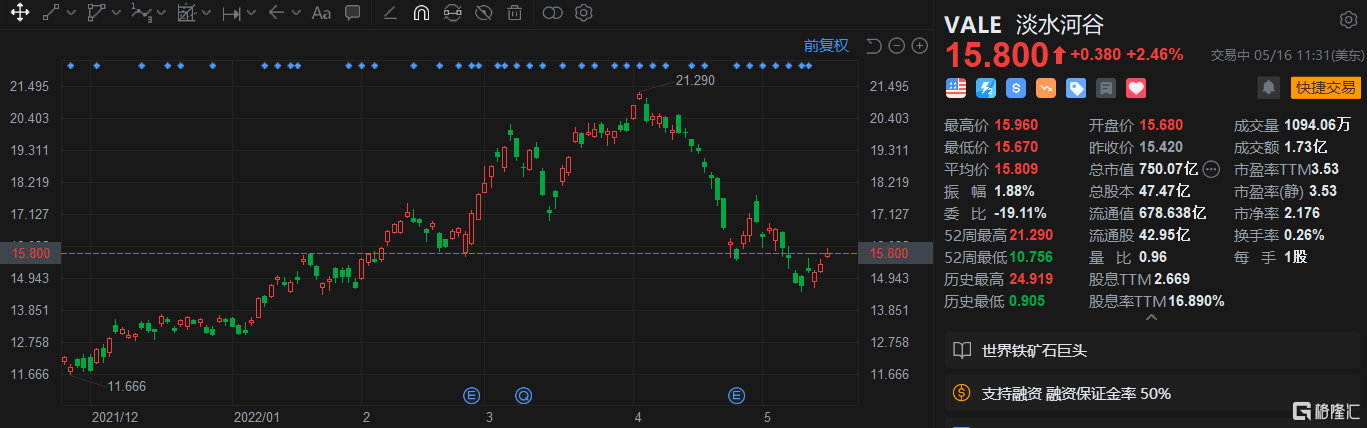Image resolution: width=1367 pixels, height=428 pixels.
Task: Collapse the stock details panel chevron
Action: [1150, 318]
